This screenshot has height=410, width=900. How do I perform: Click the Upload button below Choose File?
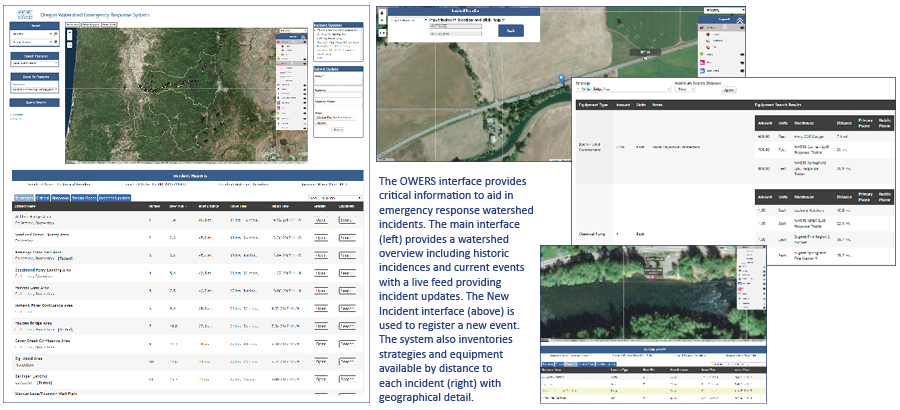321,123
